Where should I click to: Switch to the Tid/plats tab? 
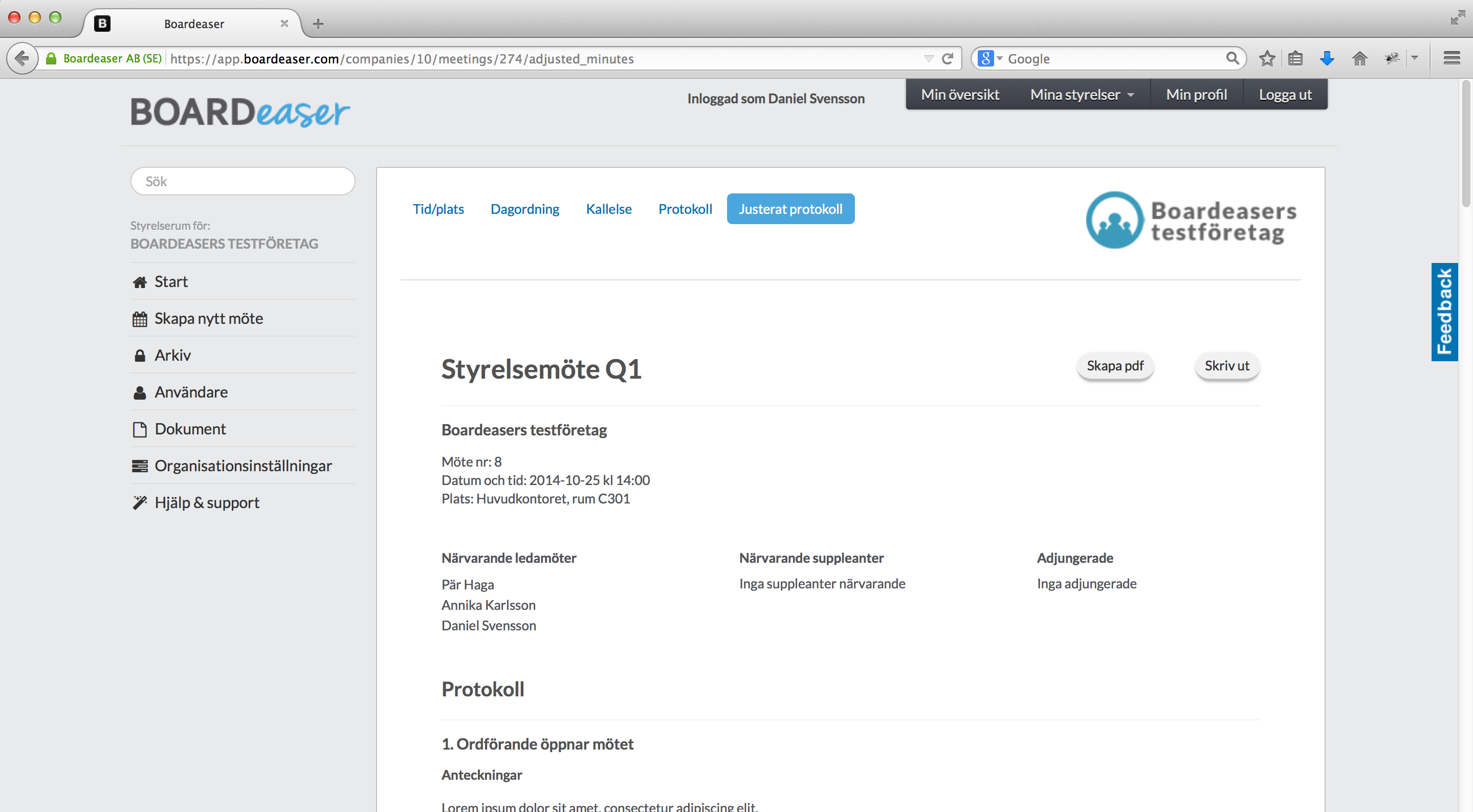pyautogui.click(x=438, y=209)
